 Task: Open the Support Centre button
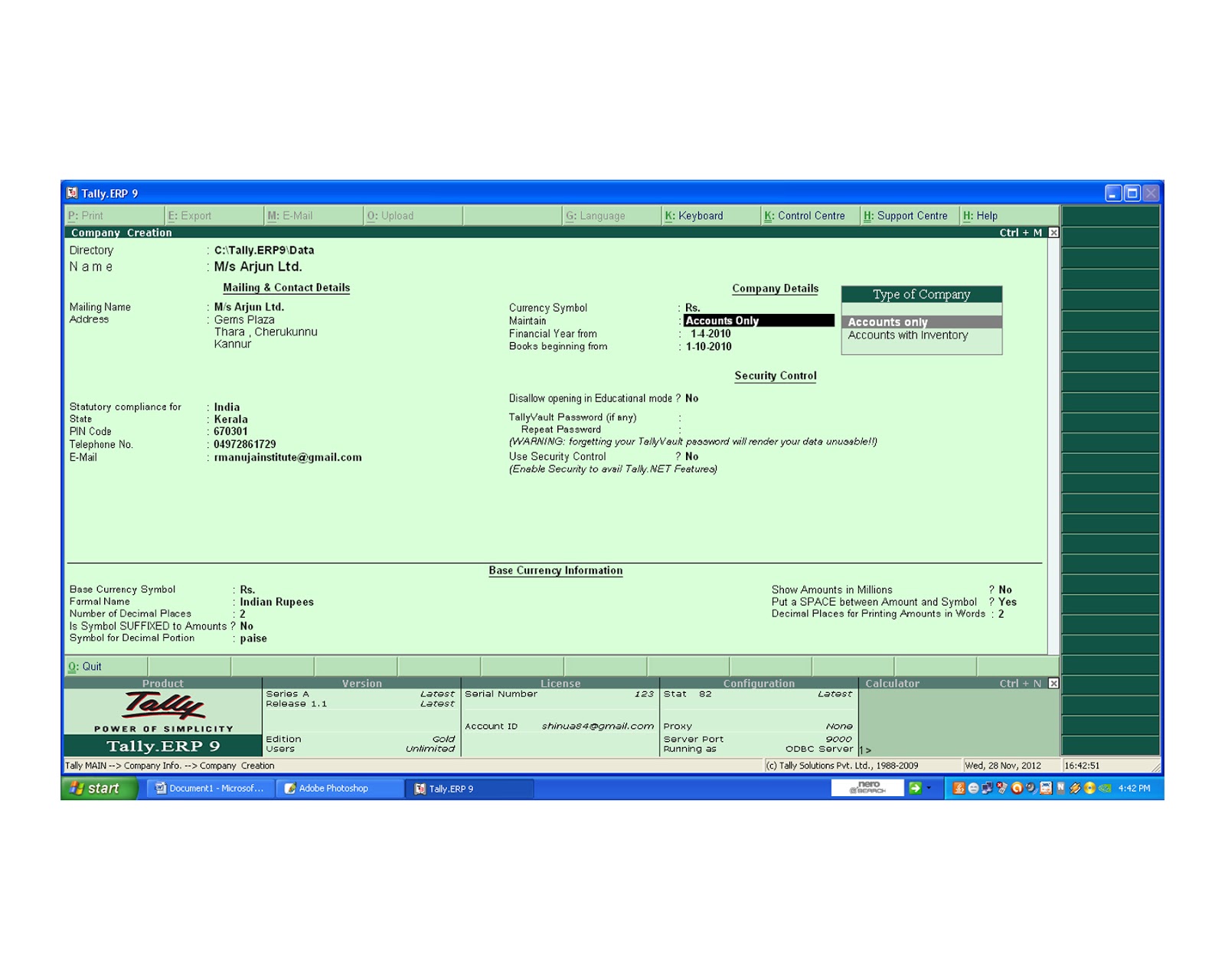(910, 216)
